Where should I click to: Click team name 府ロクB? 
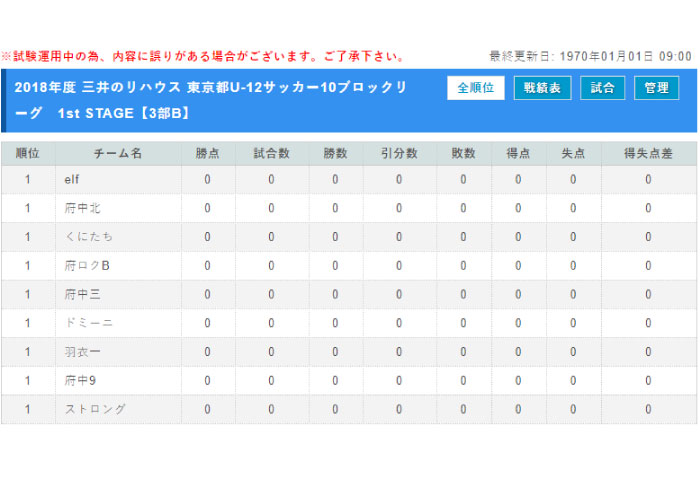pos(86,266)
